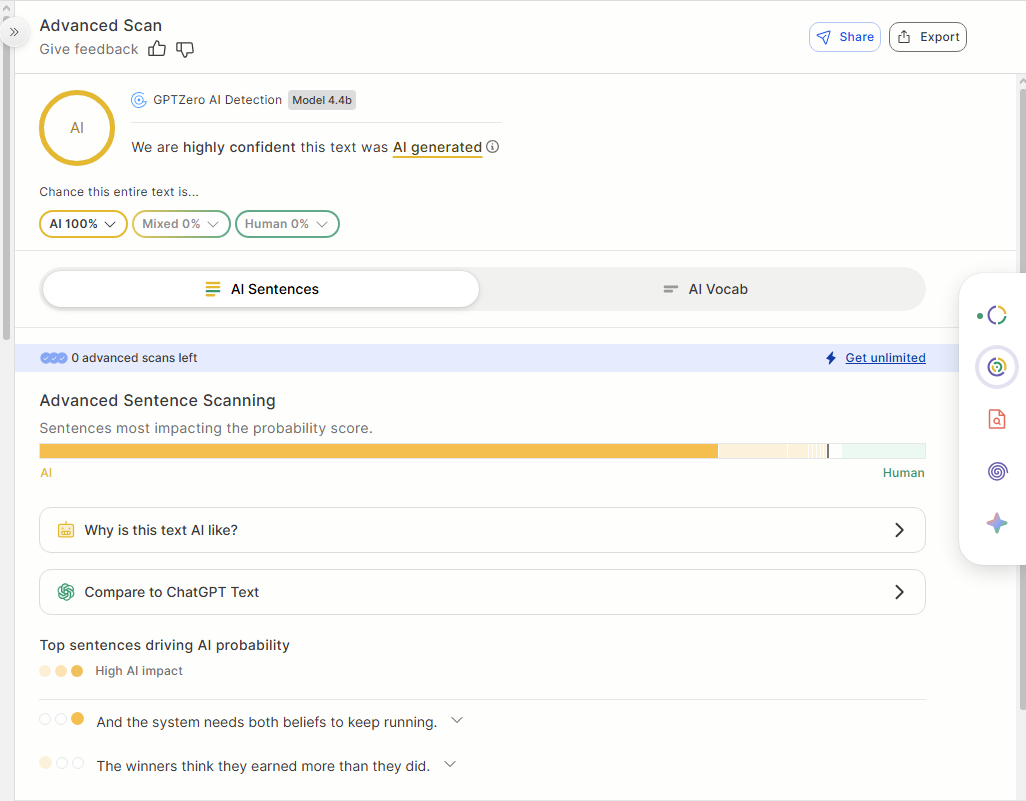Give thumbs up feedback
This screenshot has width=1026, height=801.
(x=157, y=49)
